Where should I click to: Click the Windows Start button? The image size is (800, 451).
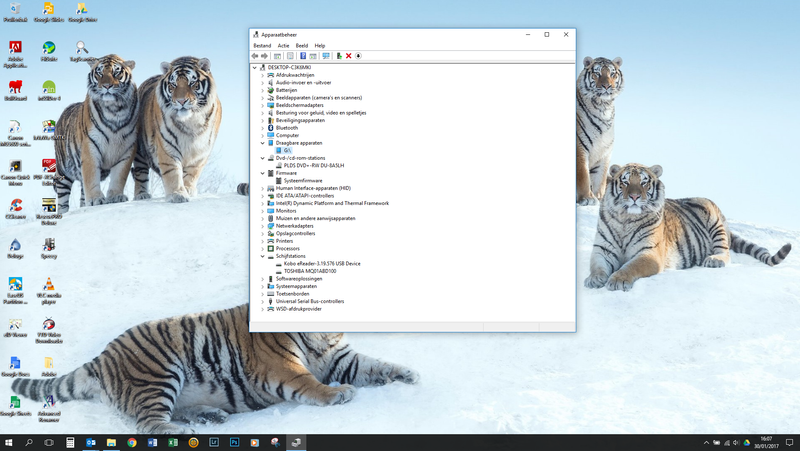click(x=9, y=442)
